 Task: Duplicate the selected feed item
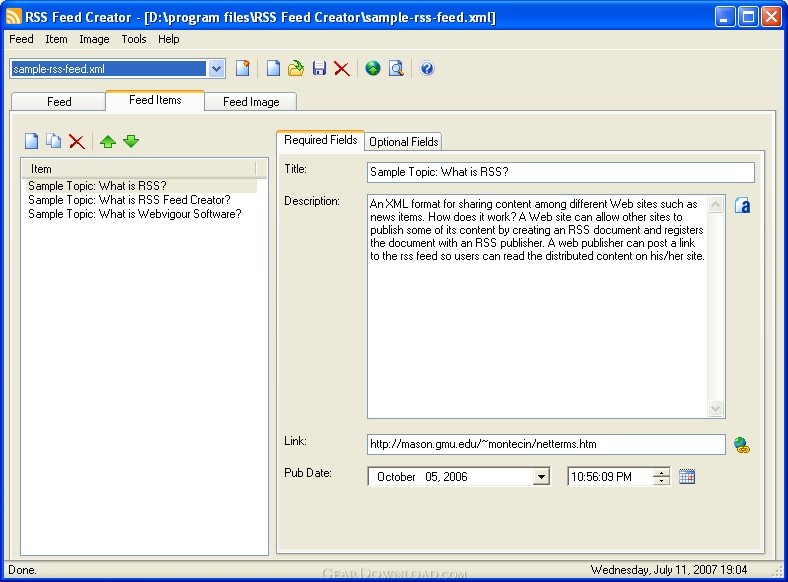tap(54, 141)
